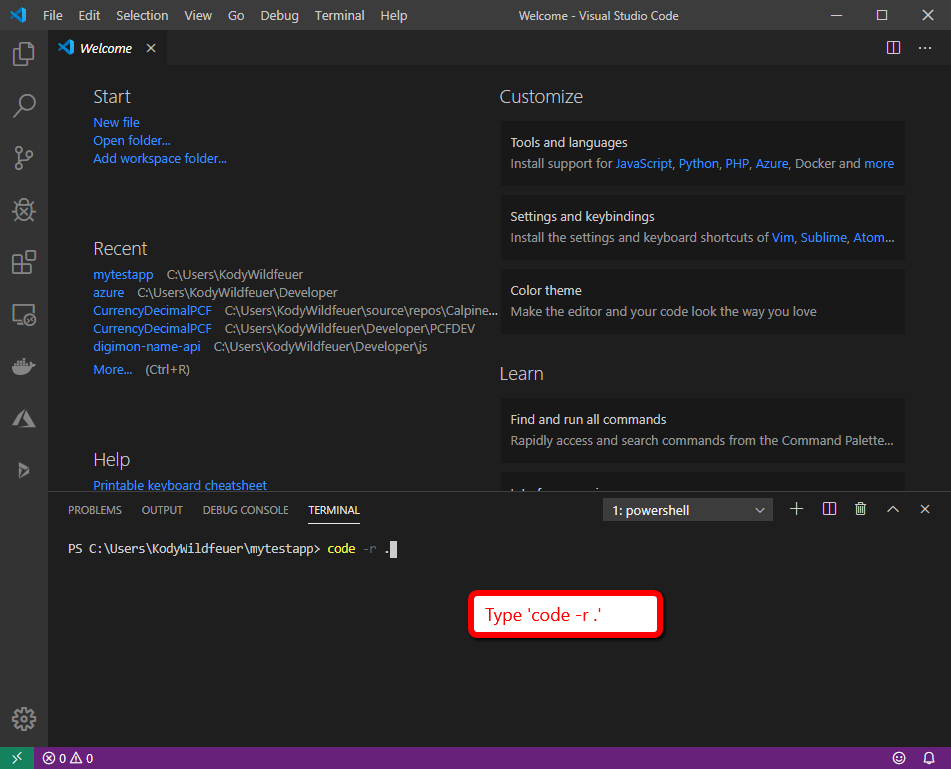Viewport: 951px width, 769px height.
Task: Select the TERMINAL panel tab
Action: point(334,510)
